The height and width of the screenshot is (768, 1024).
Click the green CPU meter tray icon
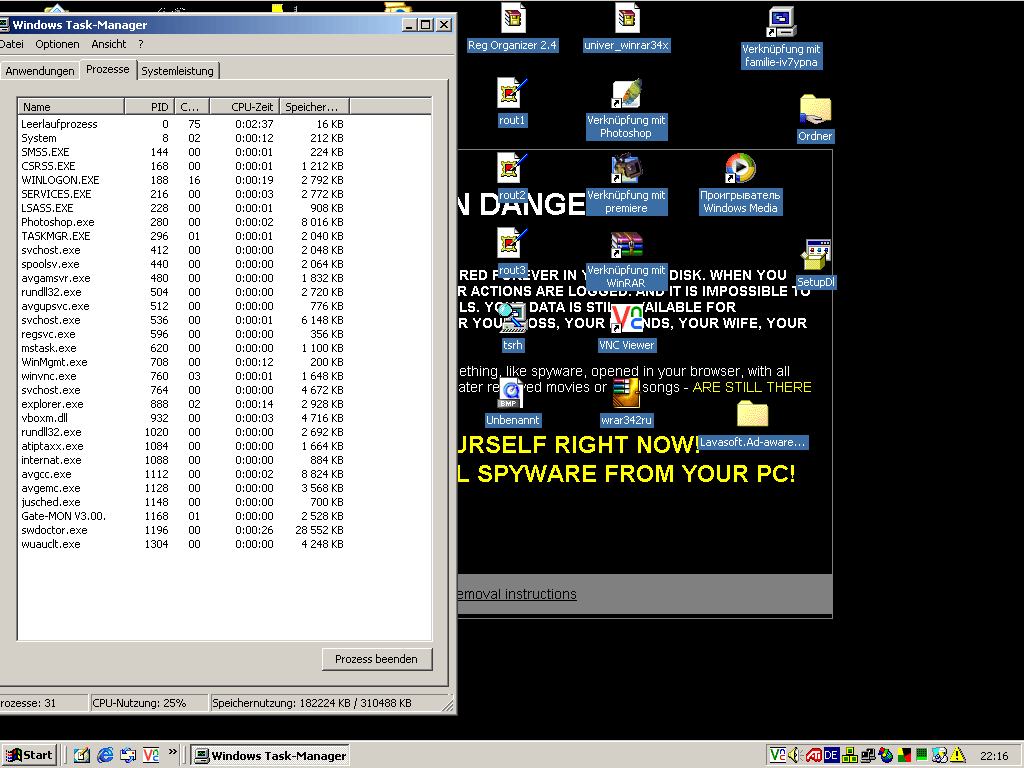(x=921, y=755)
